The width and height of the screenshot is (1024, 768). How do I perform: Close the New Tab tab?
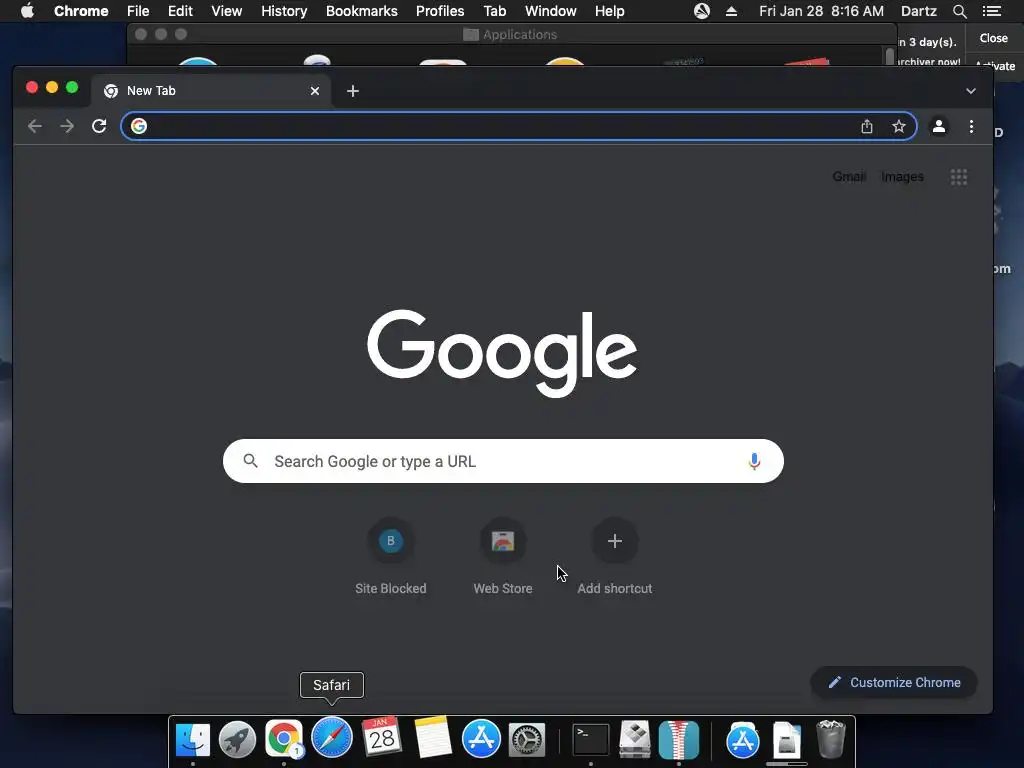point(315,91)
